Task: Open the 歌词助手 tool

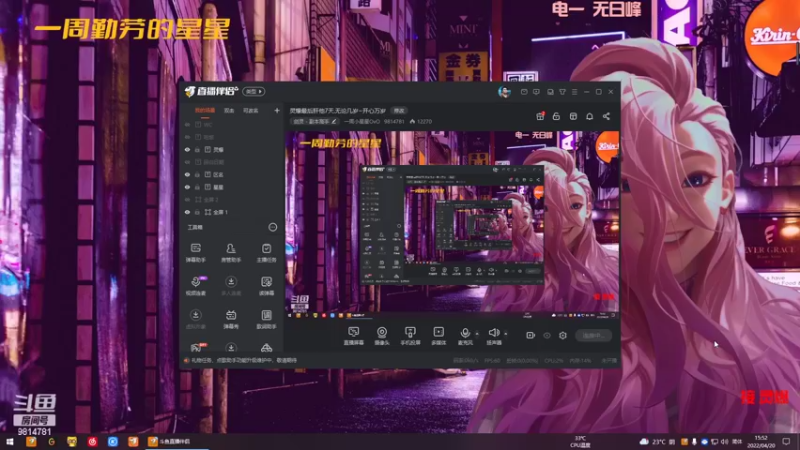Action: (x=266, y=319)
